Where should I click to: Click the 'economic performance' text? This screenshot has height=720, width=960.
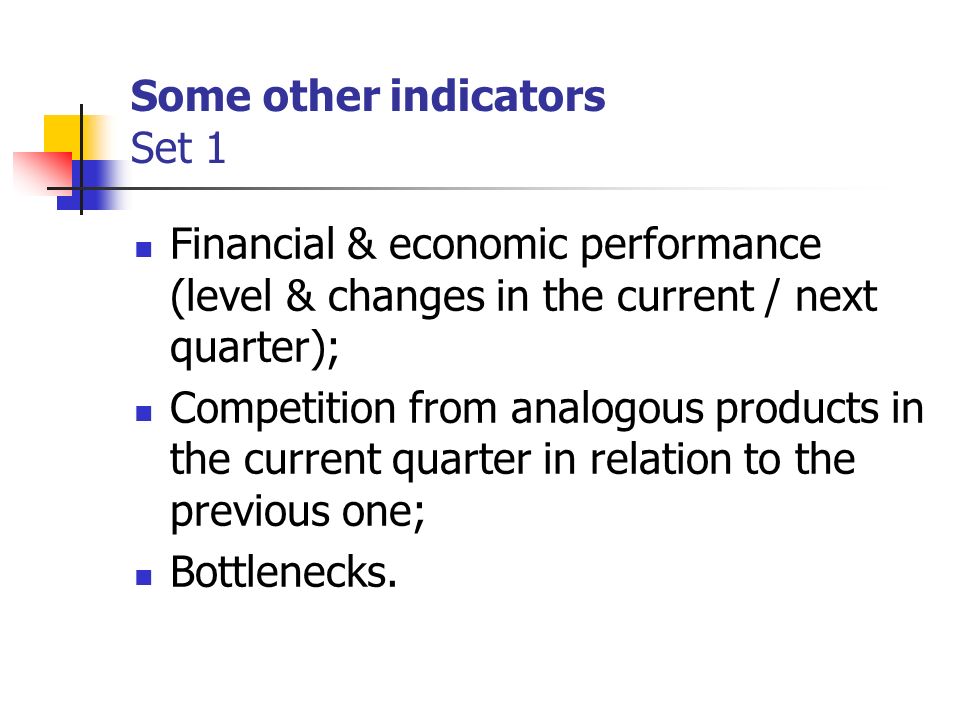[605, 245]
